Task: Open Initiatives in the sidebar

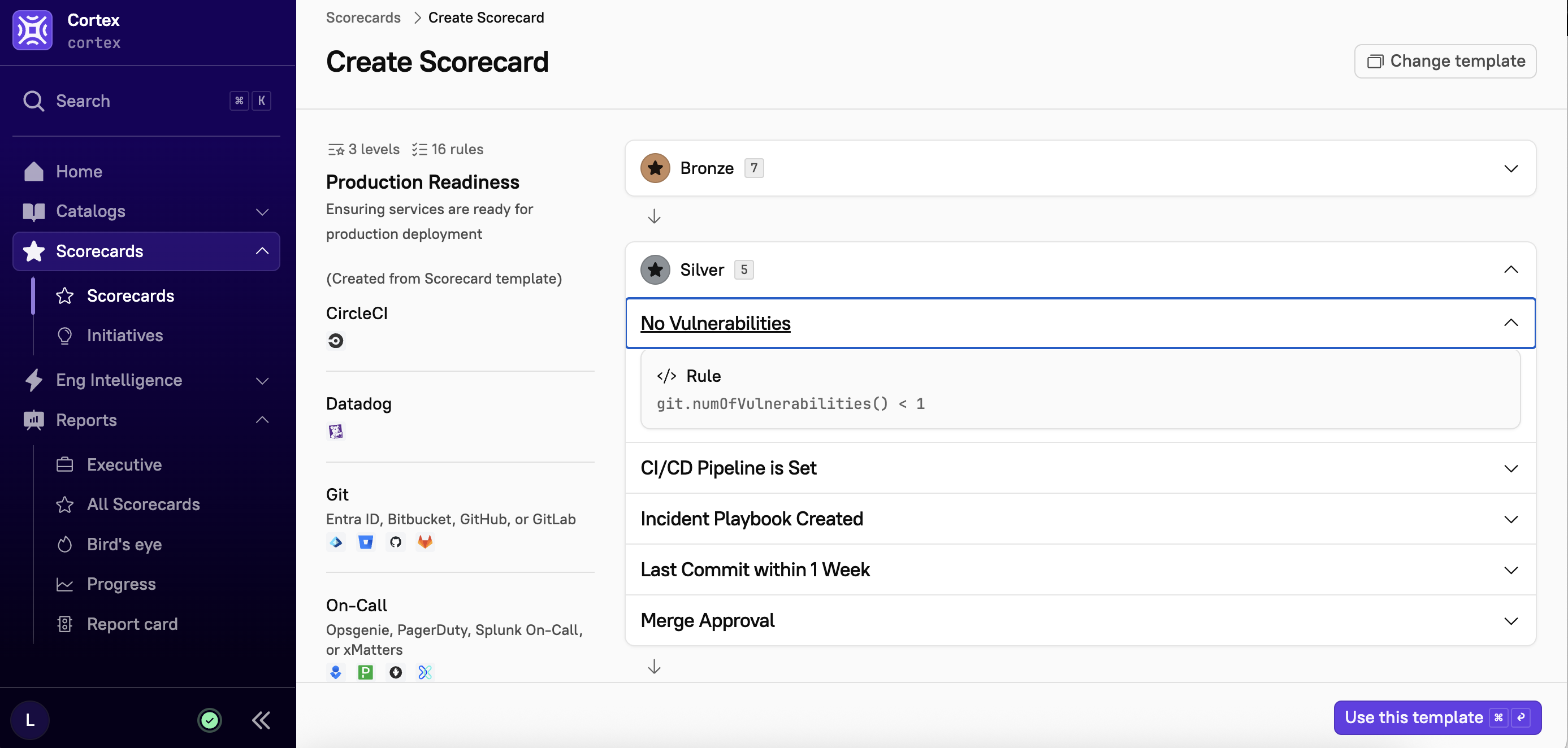Action: 125,336
